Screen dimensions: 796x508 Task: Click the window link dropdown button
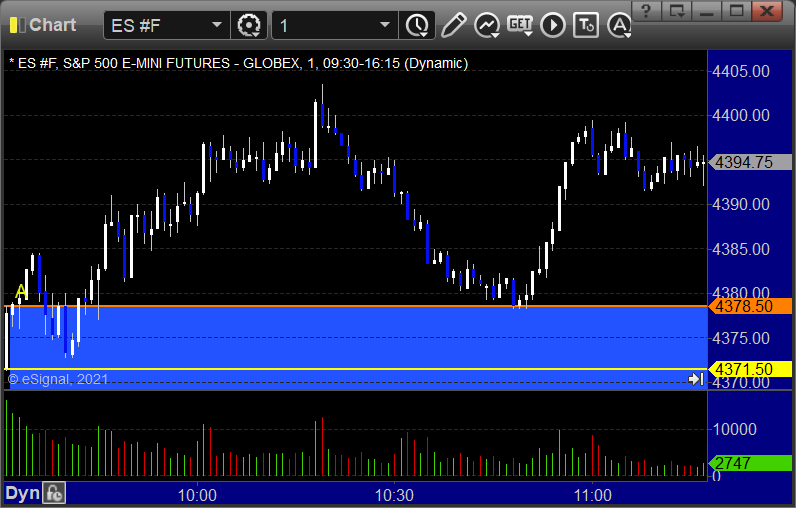click(x=677, y=10)
